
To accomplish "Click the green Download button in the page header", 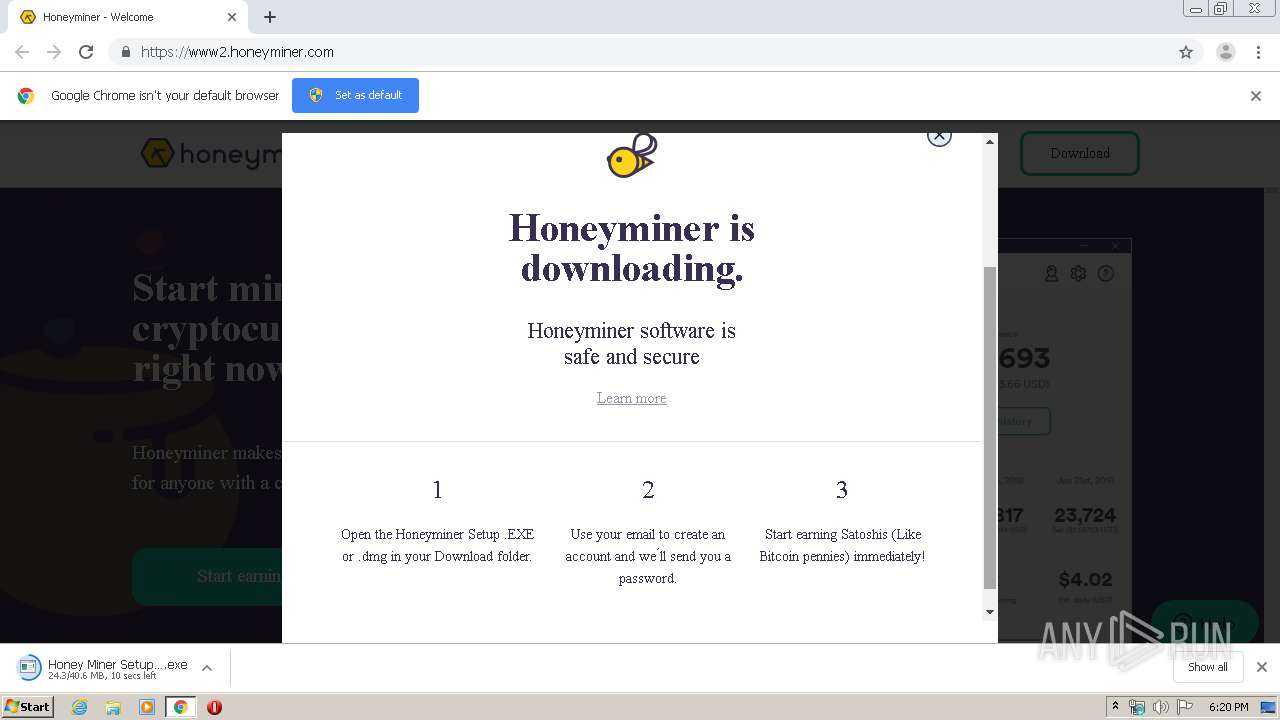I will point(1079,153).
